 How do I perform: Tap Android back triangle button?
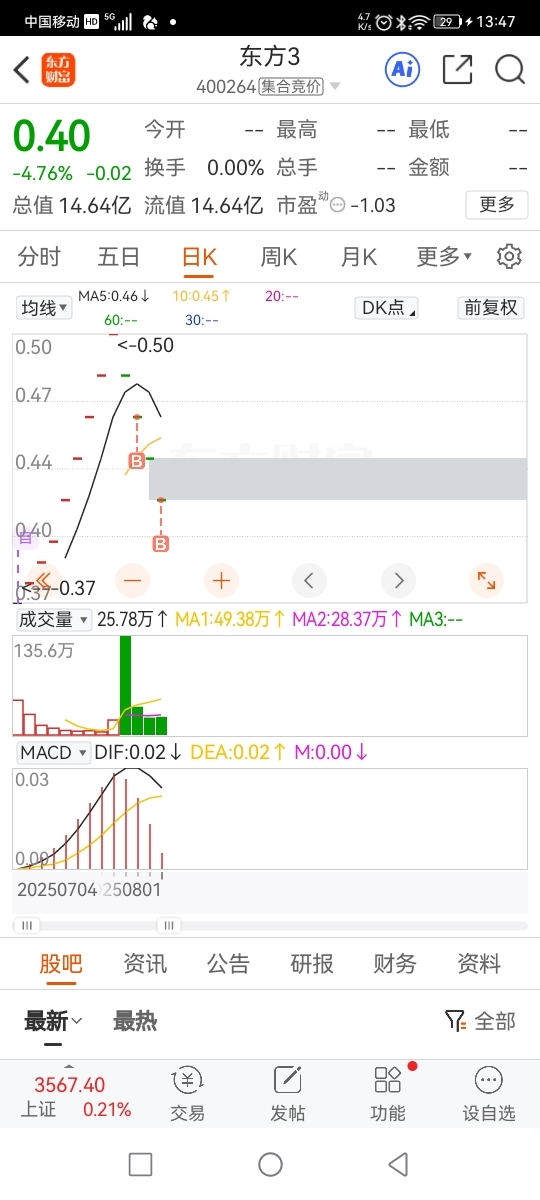pos(398,1164)
